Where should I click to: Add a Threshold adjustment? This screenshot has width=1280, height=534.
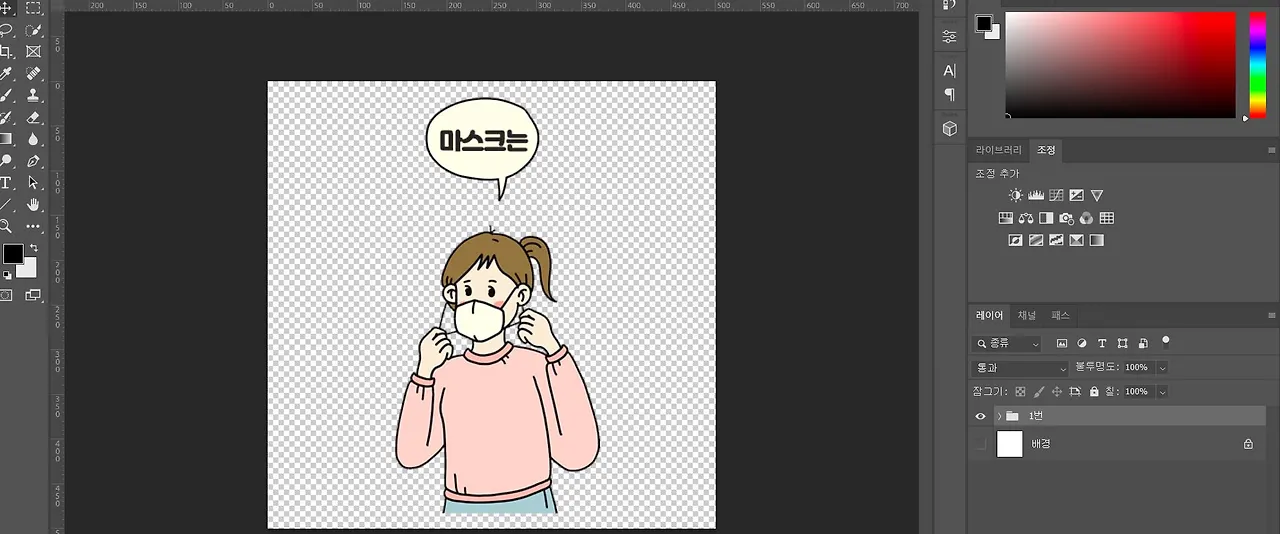pyautogui.click(x=1056, y=241)
